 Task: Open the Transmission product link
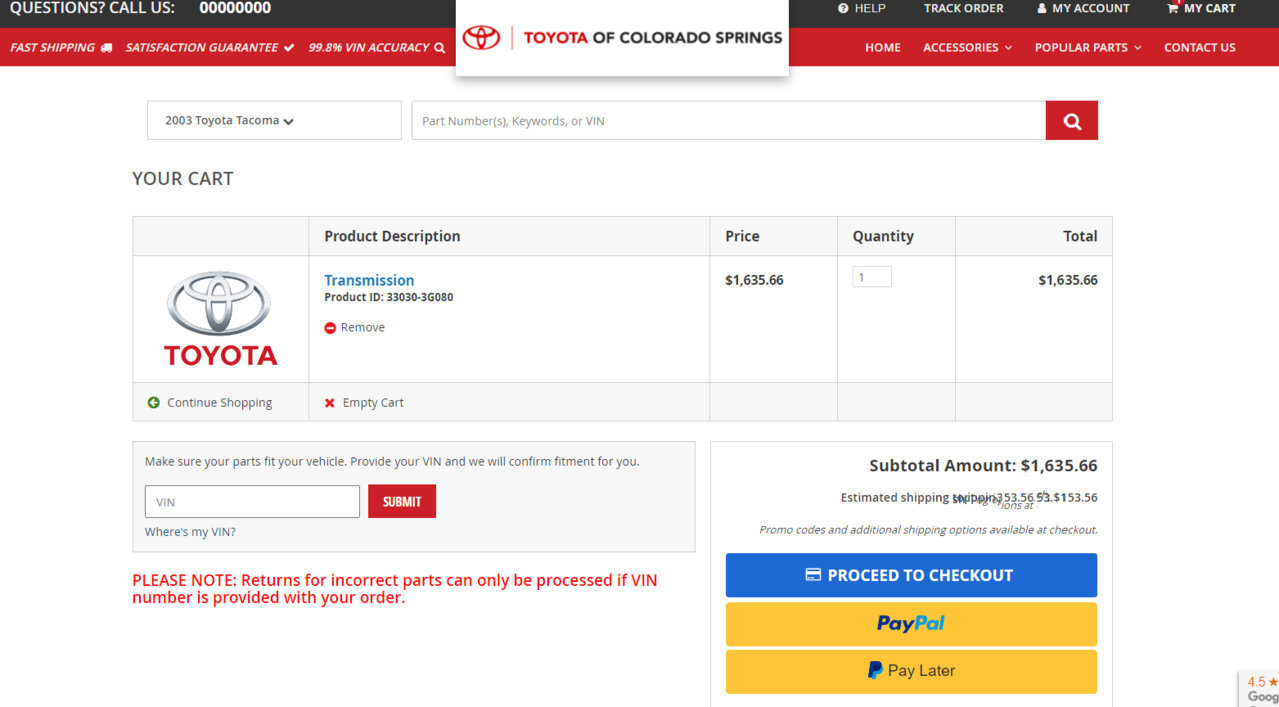369,280
